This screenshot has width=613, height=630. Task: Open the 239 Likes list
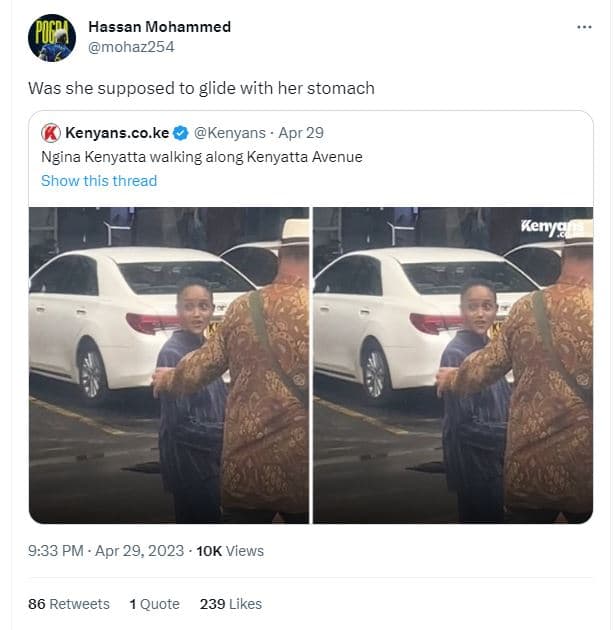(x=231, y=604)
